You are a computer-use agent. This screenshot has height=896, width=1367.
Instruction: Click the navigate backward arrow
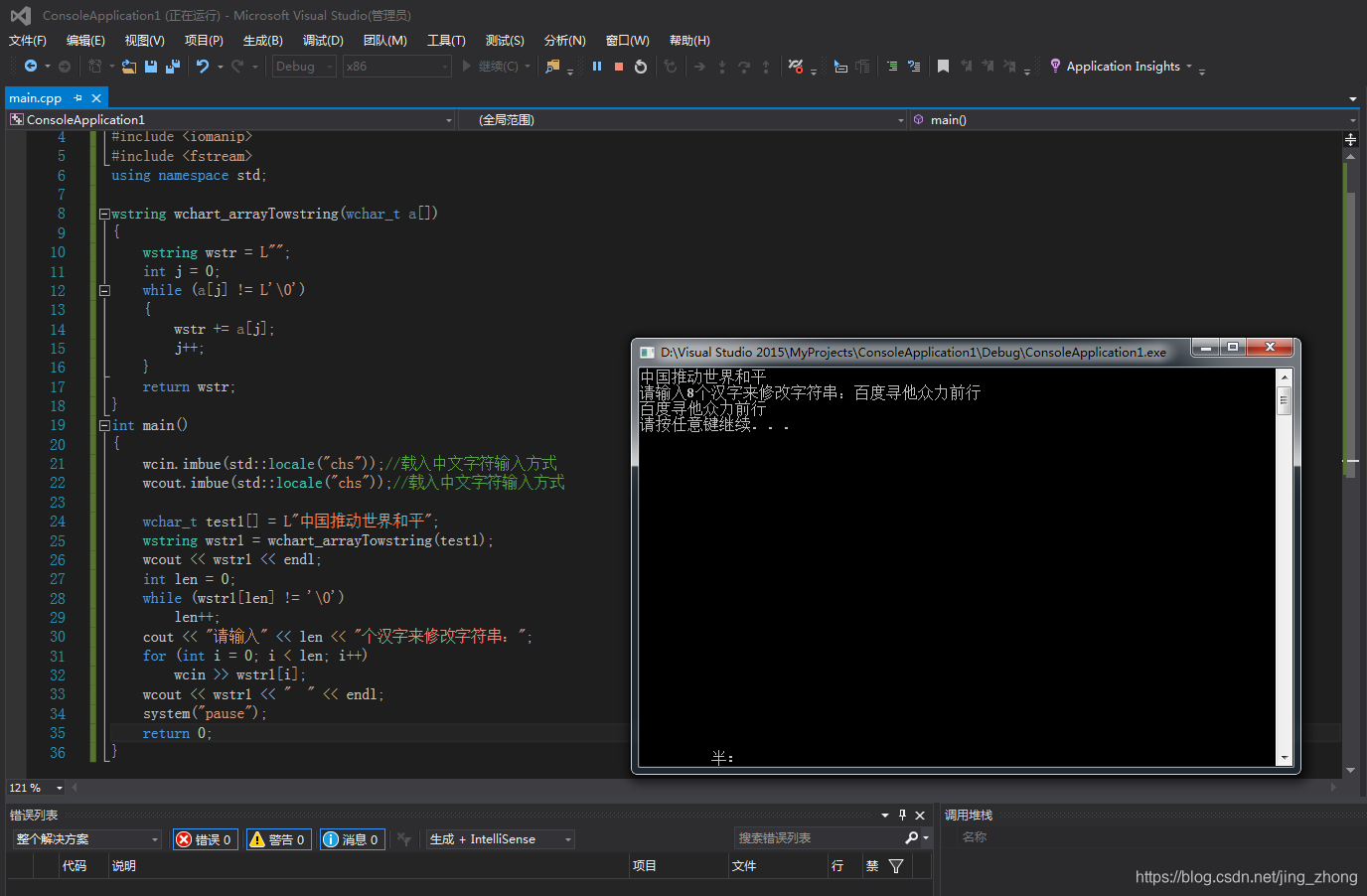click(32, 66)
